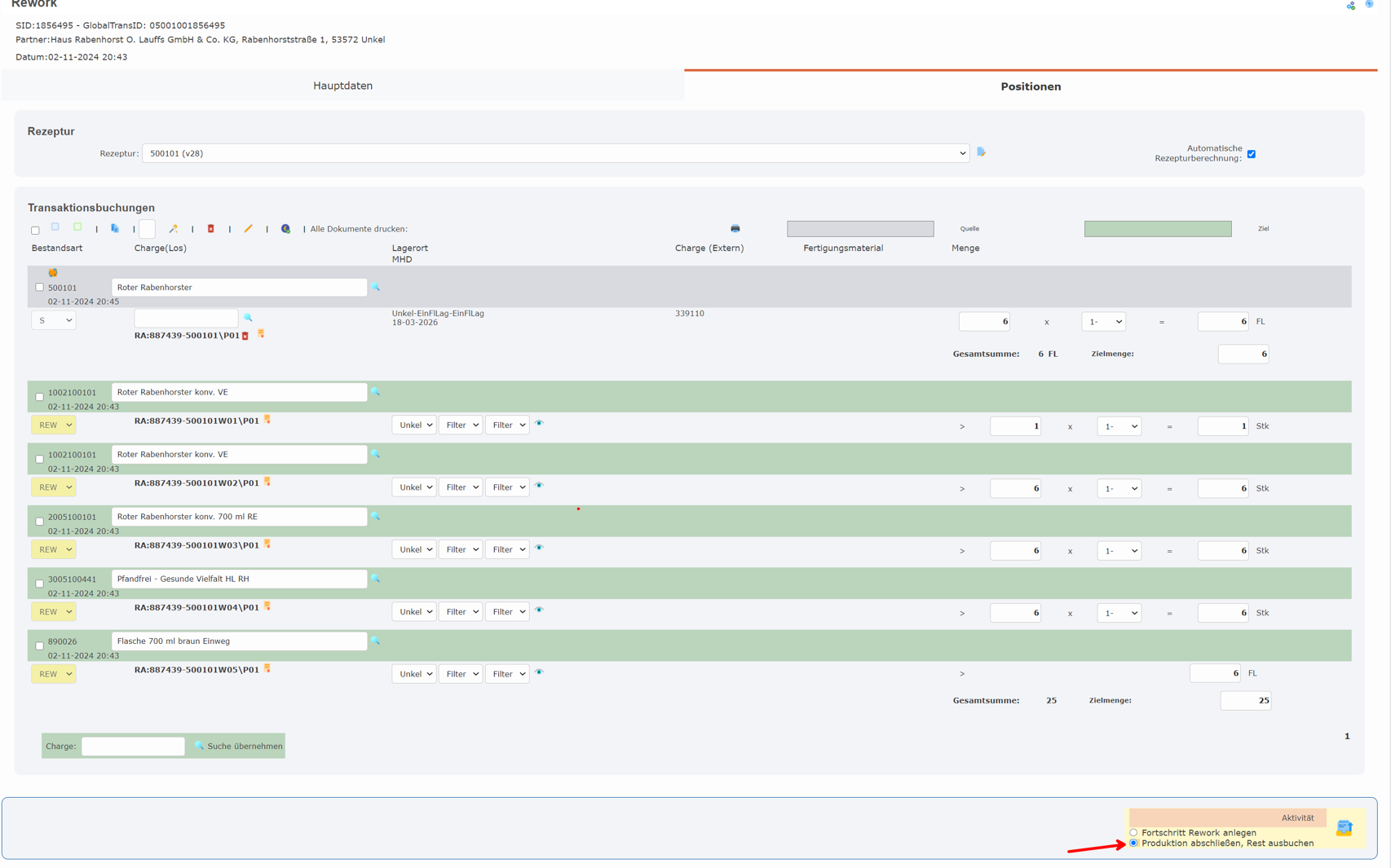
Task: Click the submit activity icon beside Aktivität
Action: [x=1344, y=828]
